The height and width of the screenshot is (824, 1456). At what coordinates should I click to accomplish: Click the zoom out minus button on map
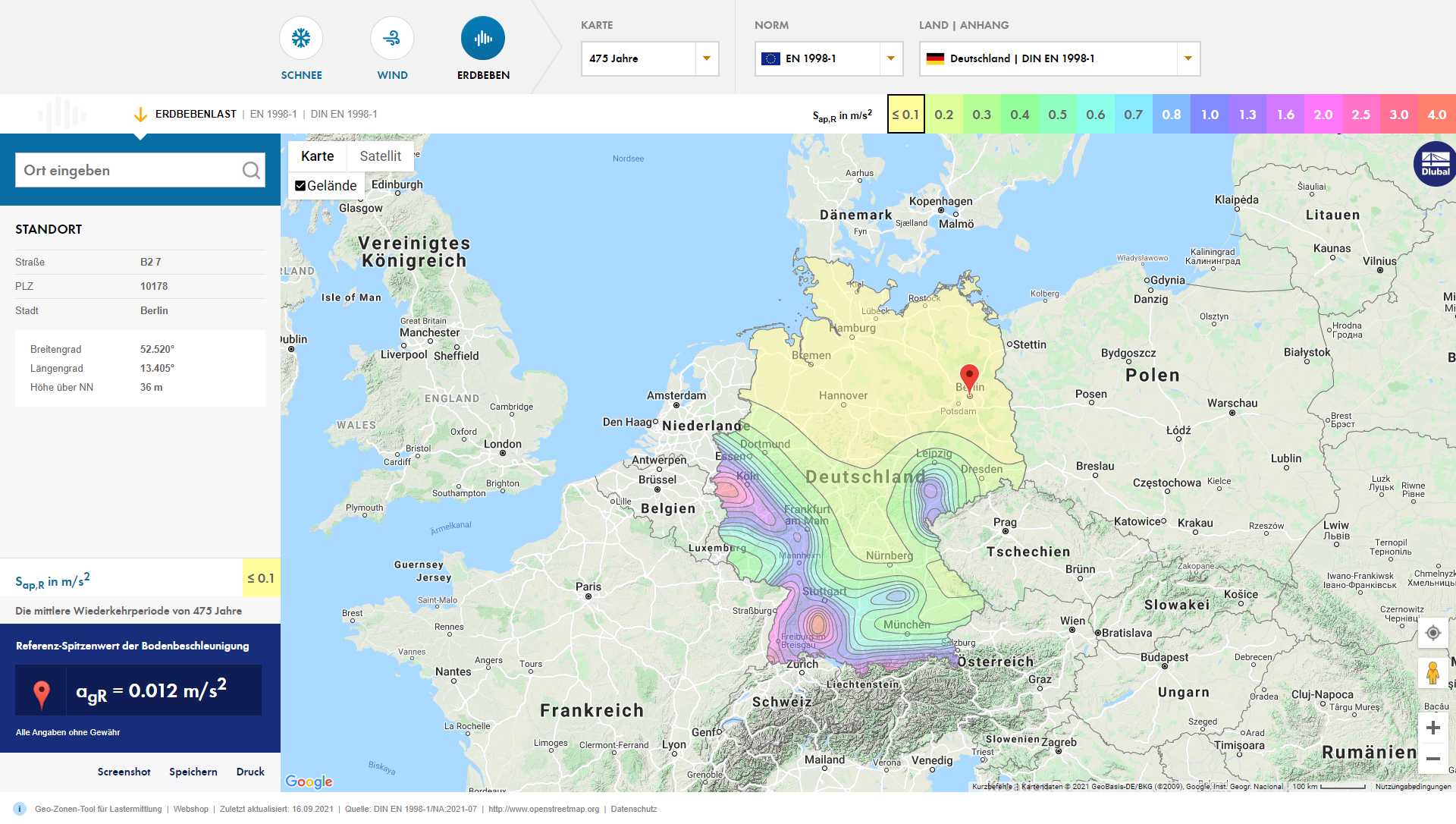pyautogui.click(x=1434, y=759)
